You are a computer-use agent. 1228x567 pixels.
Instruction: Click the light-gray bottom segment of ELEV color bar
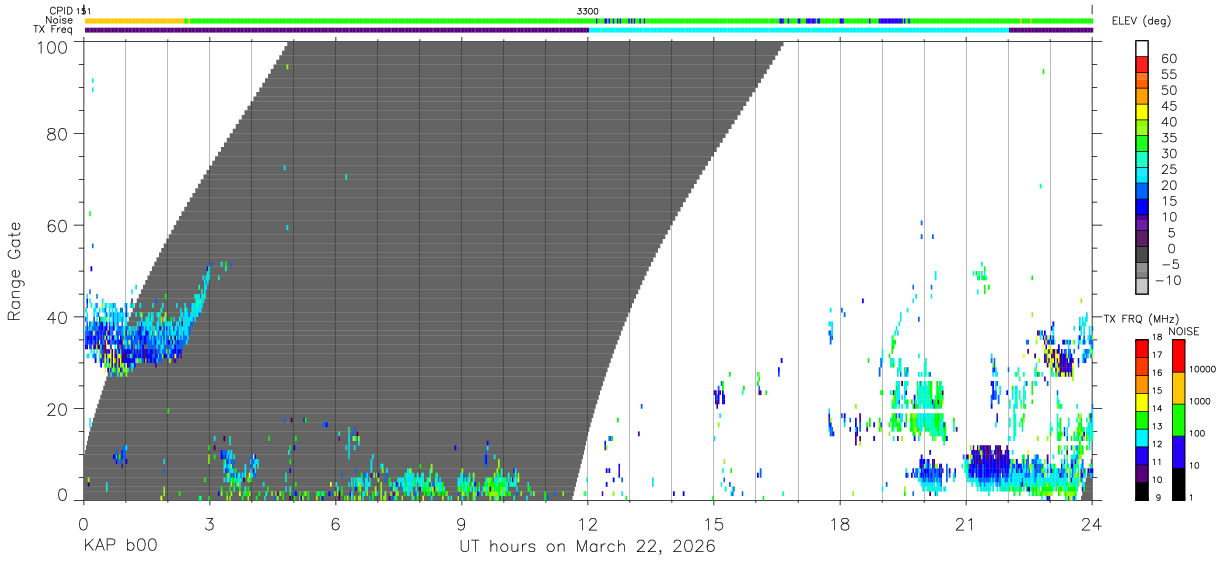[1142, 288]
